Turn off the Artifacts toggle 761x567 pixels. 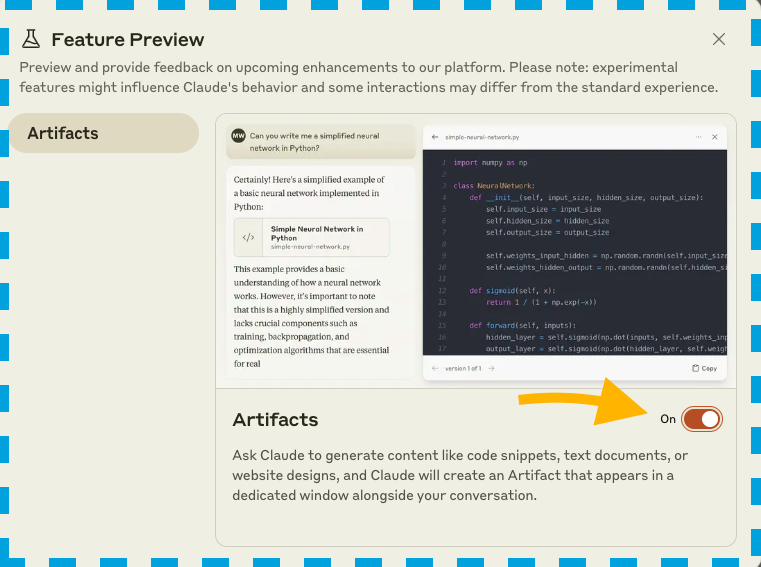point(701,419)
